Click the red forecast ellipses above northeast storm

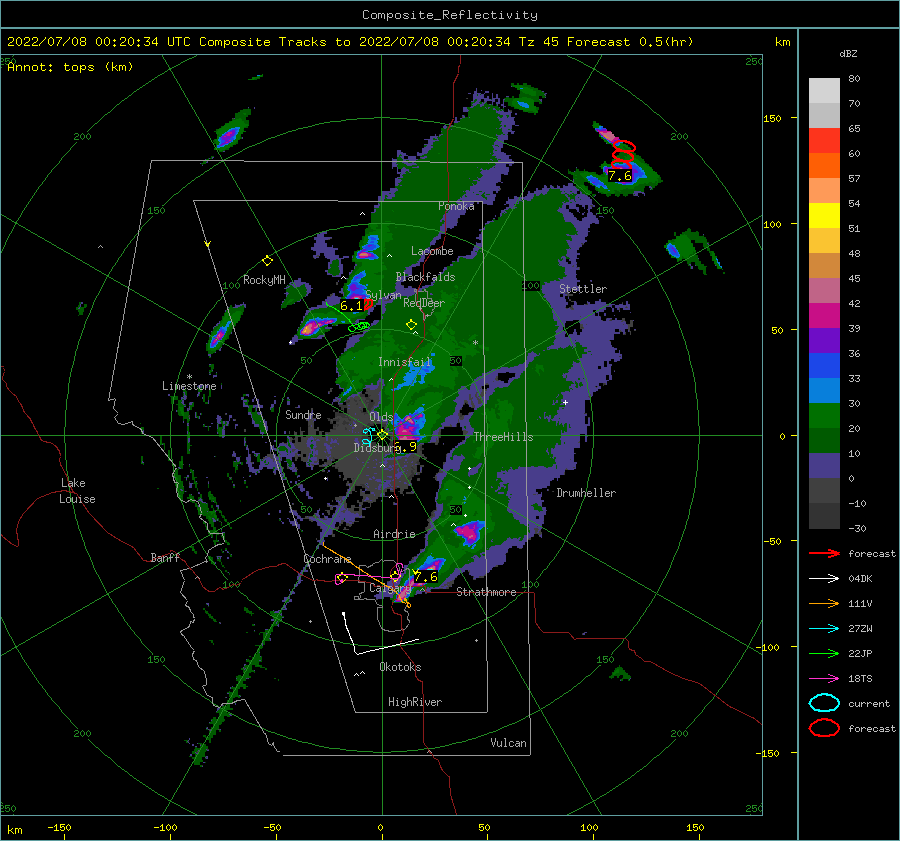(x=623, y=154)
